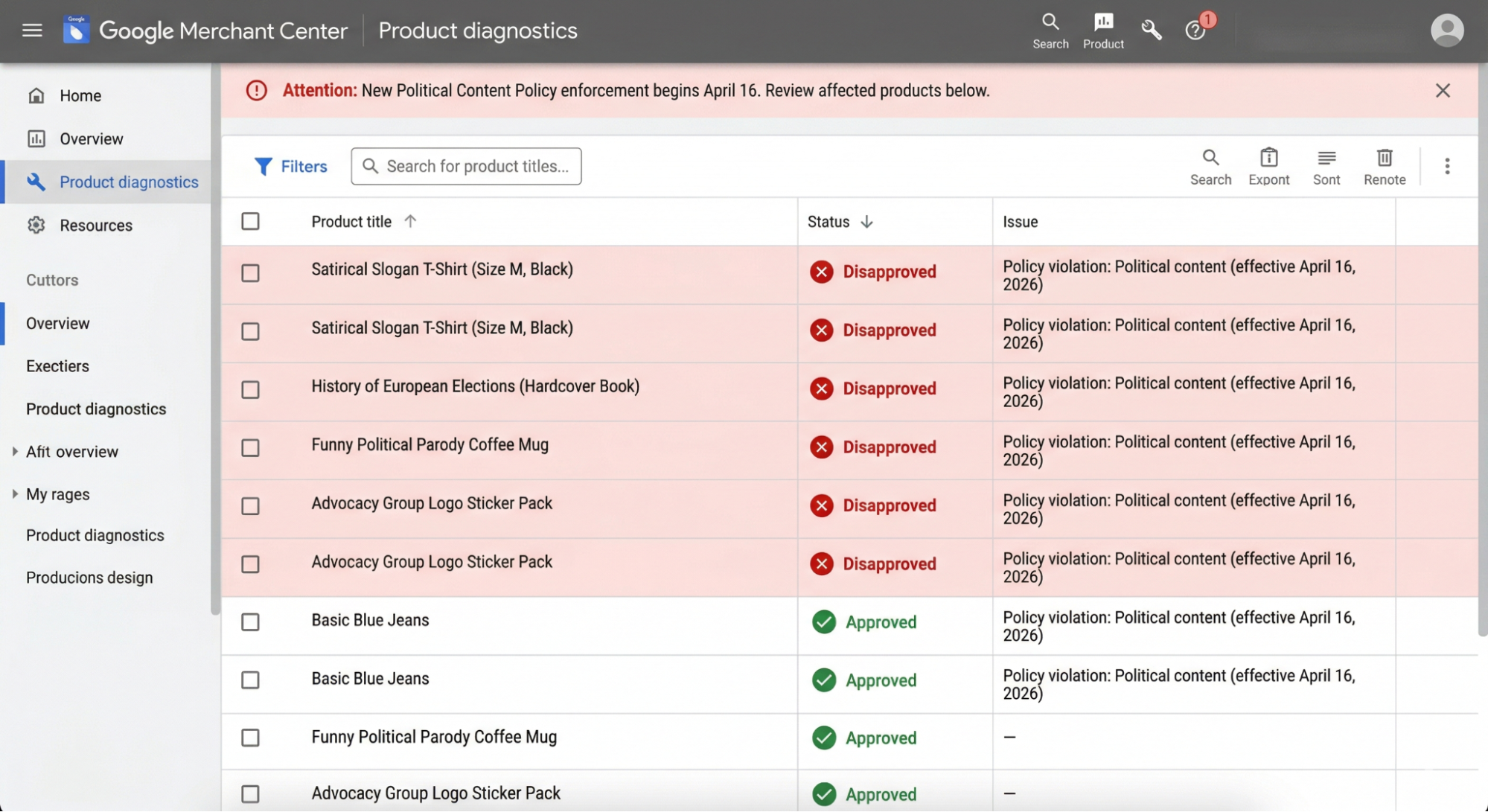Click the Export toolbar icon
Image resolution: width=1488 pixels, height=812 pixels.
pyautogui.click(x=1268, y=166)
